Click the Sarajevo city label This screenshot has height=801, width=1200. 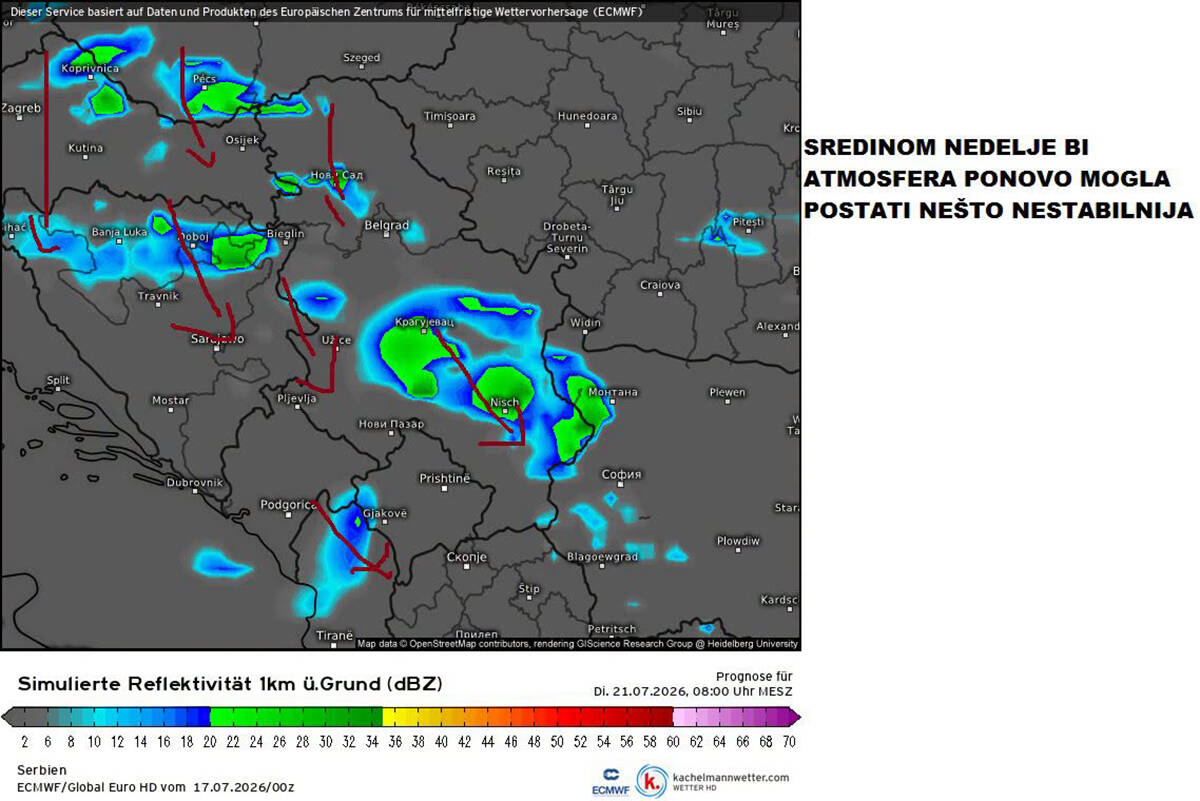[x=216, y=339]
